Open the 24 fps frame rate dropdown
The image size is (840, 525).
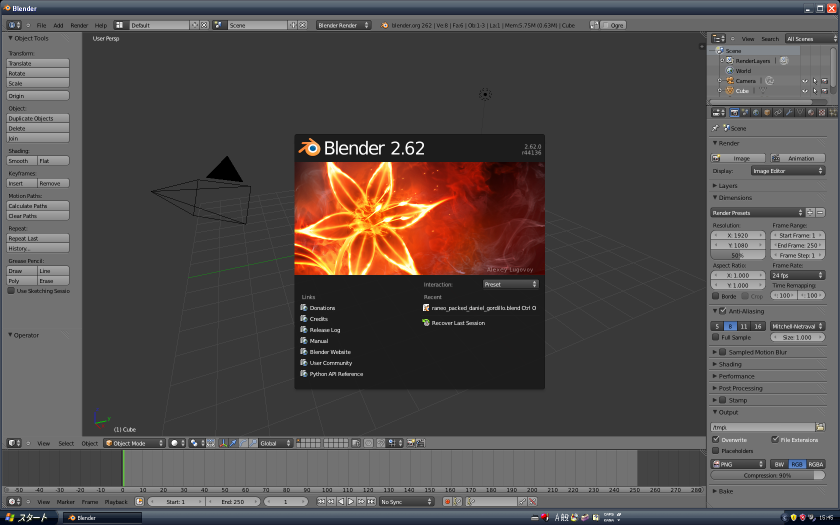tap(798, 275)
